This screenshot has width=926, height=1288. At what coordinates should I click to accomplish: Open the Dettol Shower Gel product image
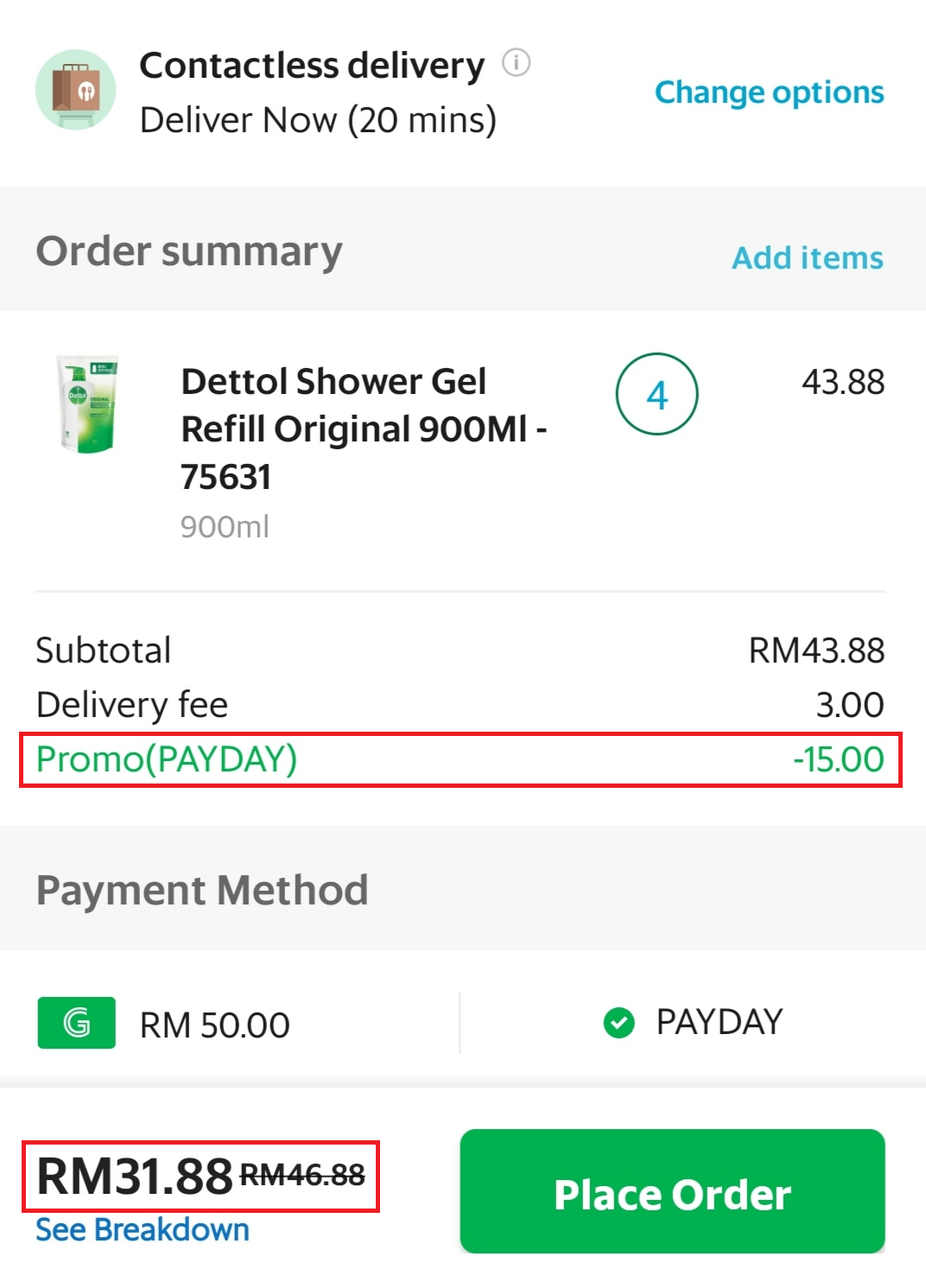[87, 404]
